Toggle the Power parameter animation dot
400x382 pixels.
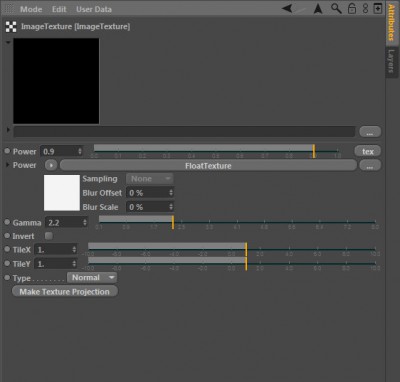7,151
